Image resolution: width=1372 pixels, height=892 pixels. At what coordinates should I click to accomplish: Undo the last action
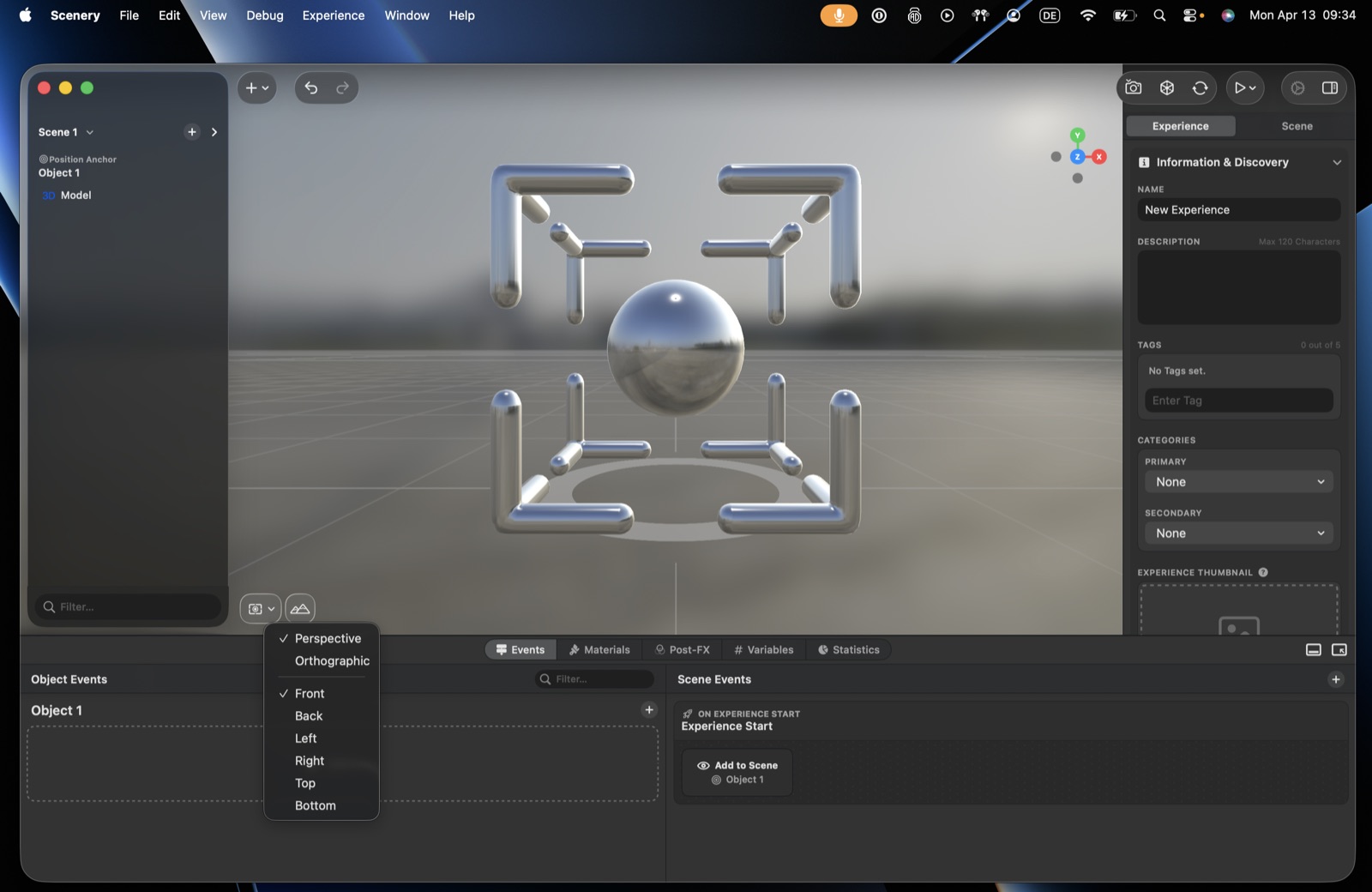tap(311, 87)
